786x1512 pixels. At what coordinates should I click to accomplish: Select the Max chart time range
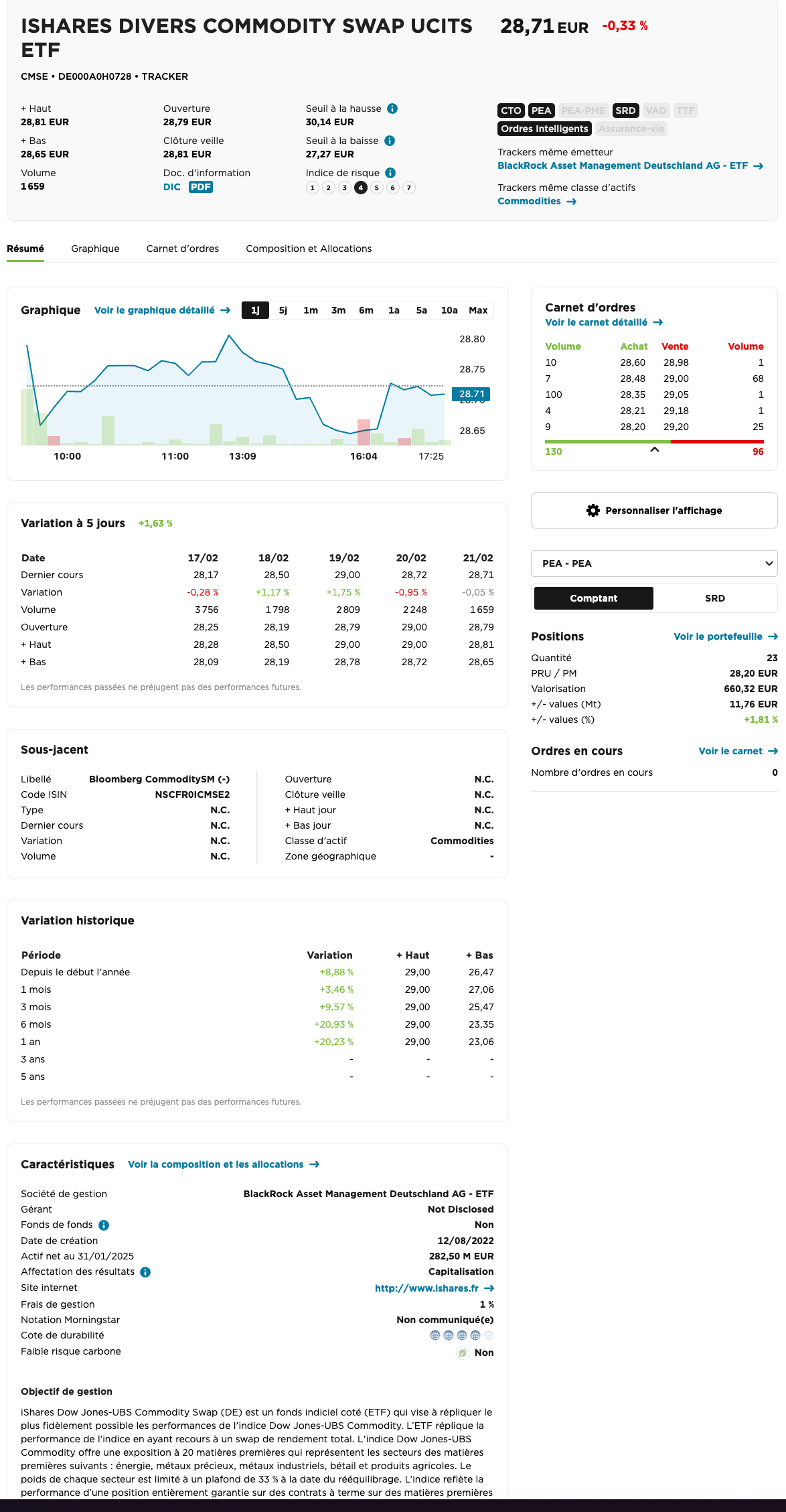coord(478,310)
